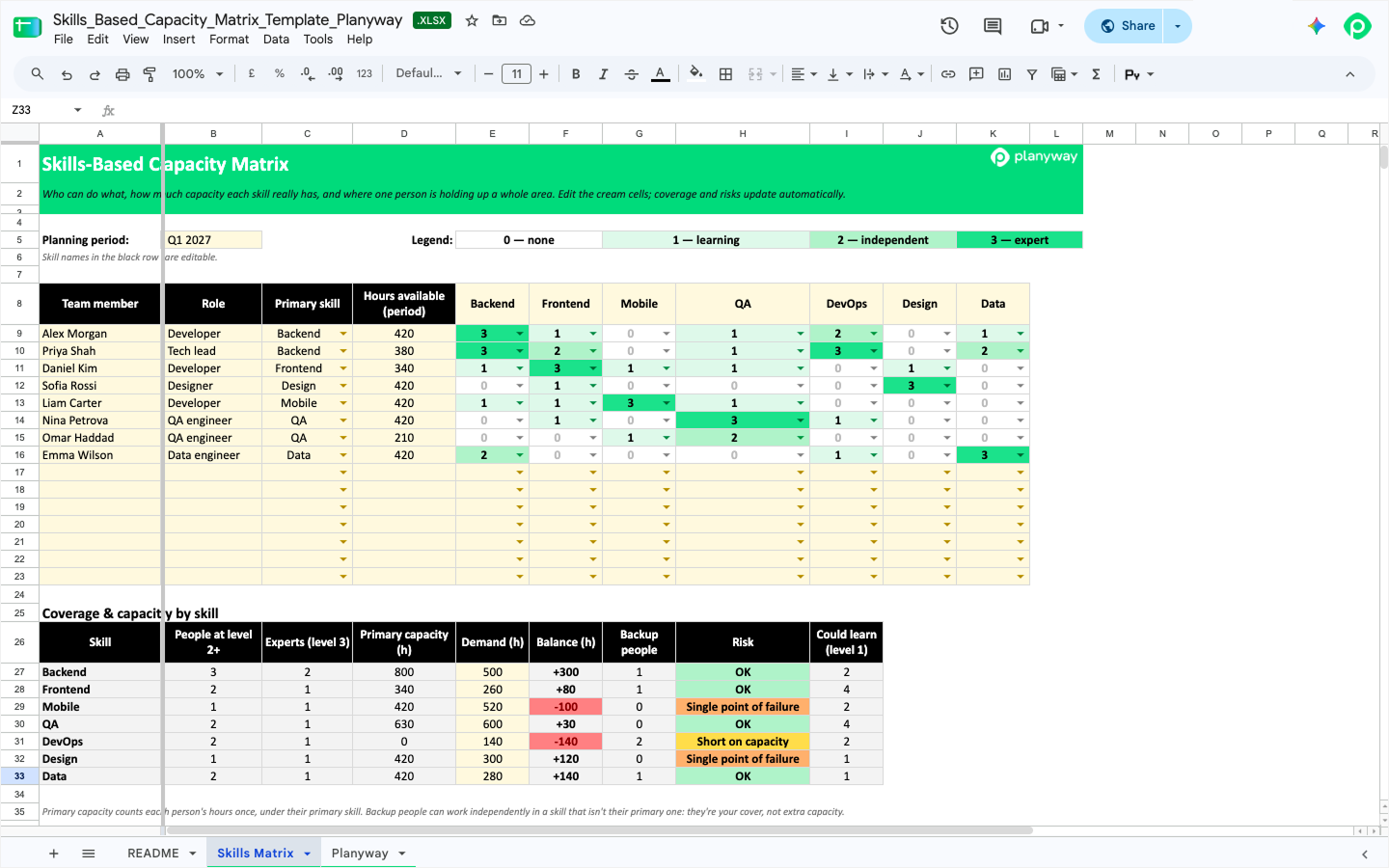Print the spreadsheet
Viewport: 1389px width, 868px height.
(123, 74)
